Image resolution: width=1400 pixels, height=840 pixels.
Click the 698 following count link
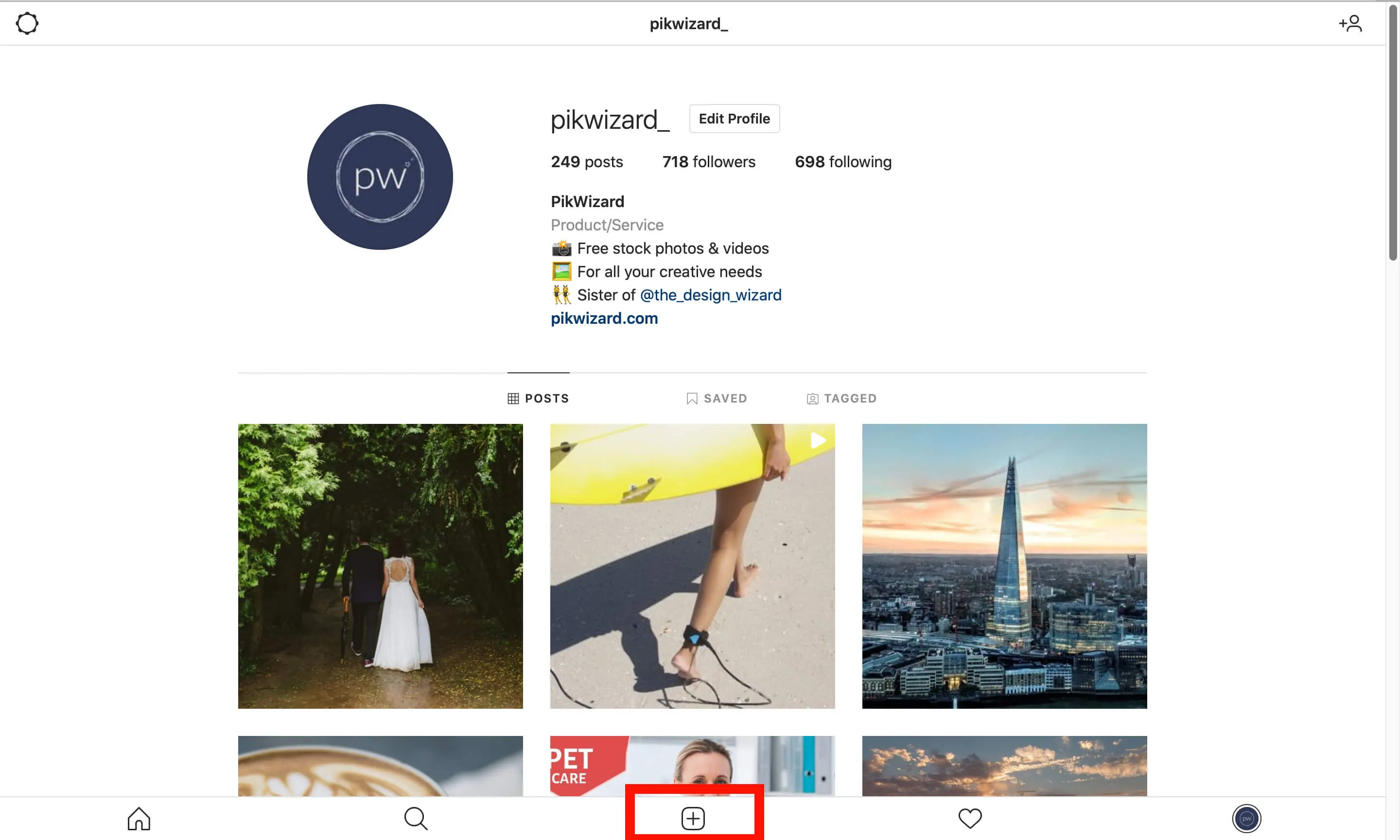tap(844, 161)
